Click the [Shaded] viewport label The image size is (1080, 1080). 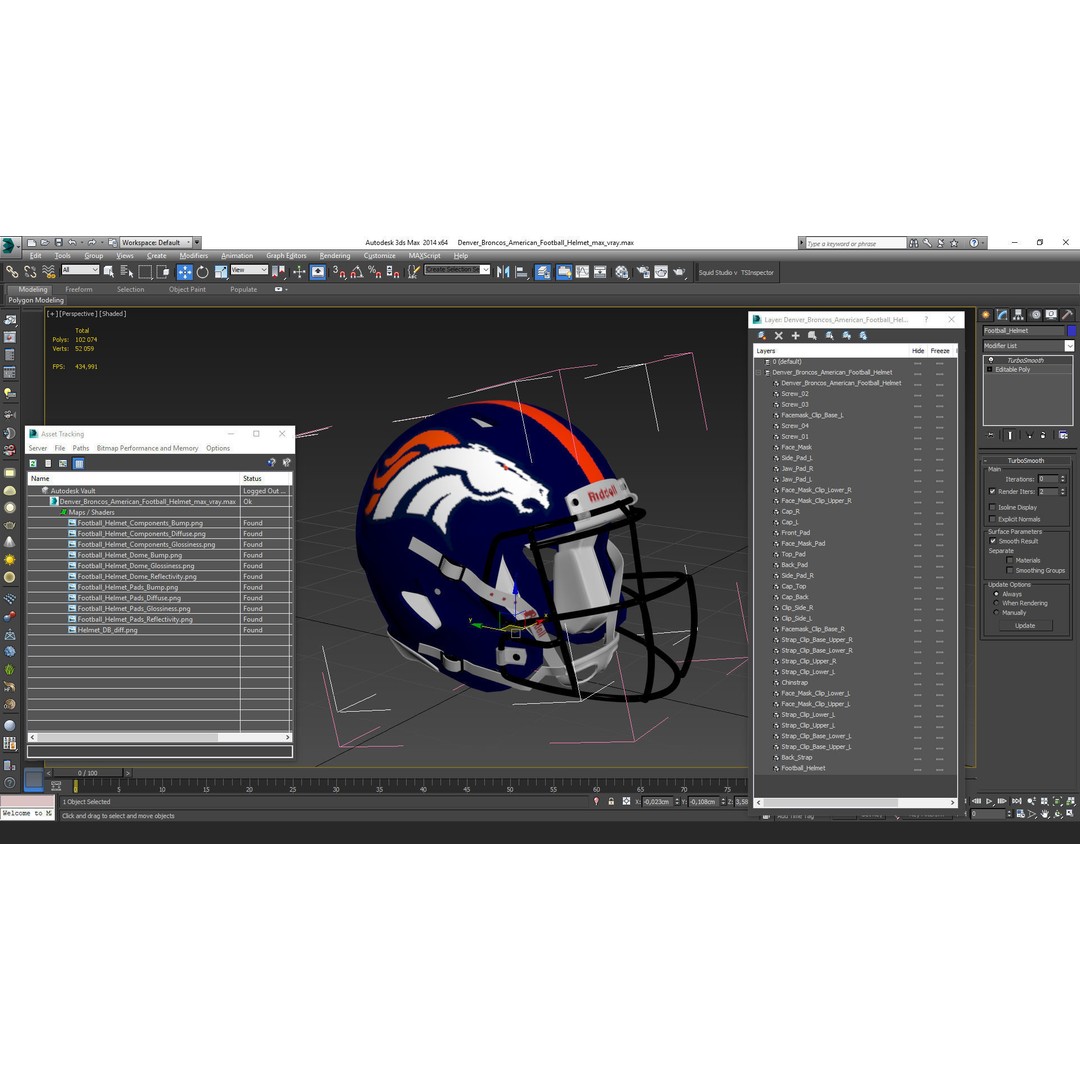point(114,314)
